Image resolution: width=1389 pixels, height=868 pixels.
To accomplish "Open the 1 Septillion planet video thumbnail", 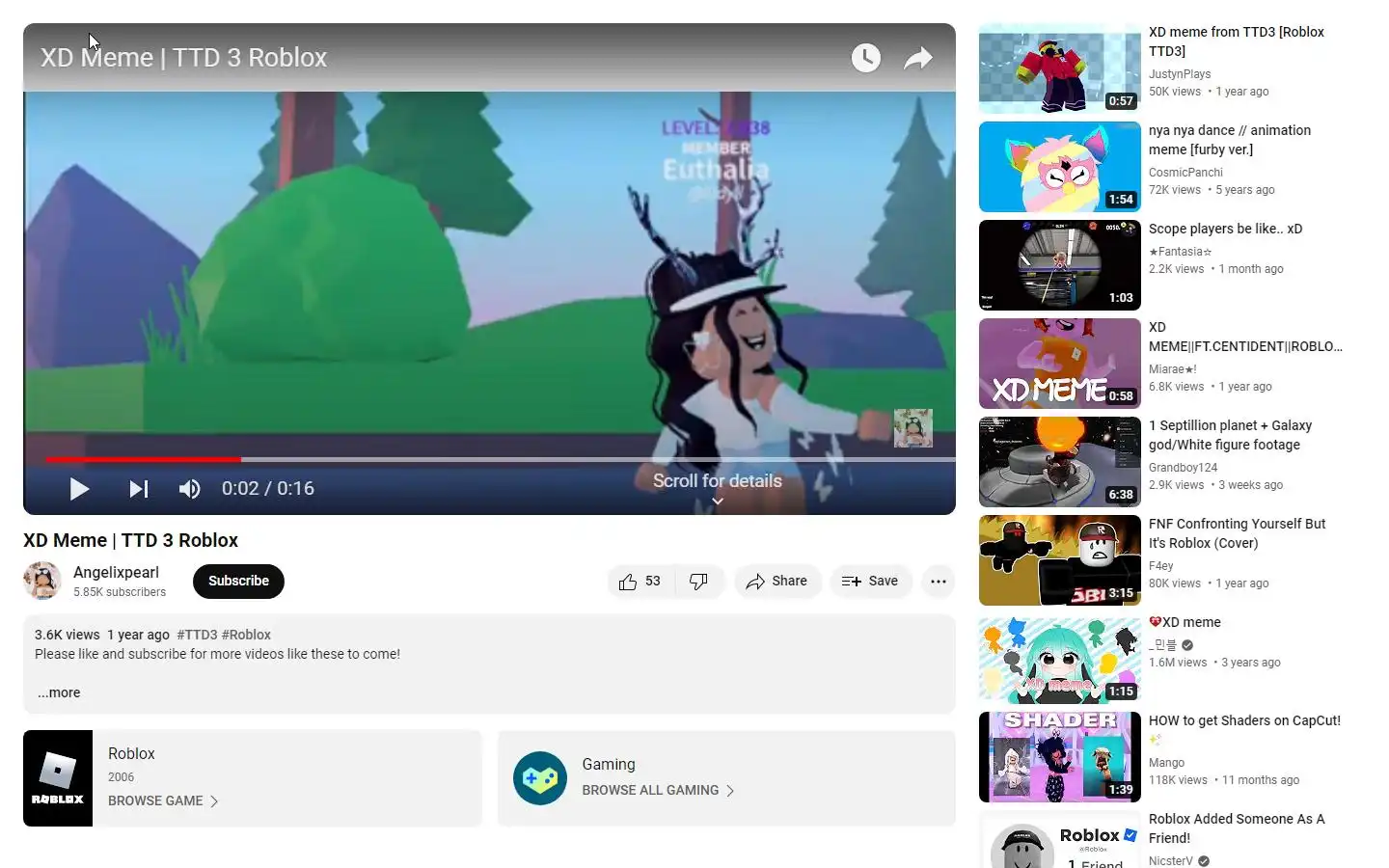I will (x=1059, y=462).
